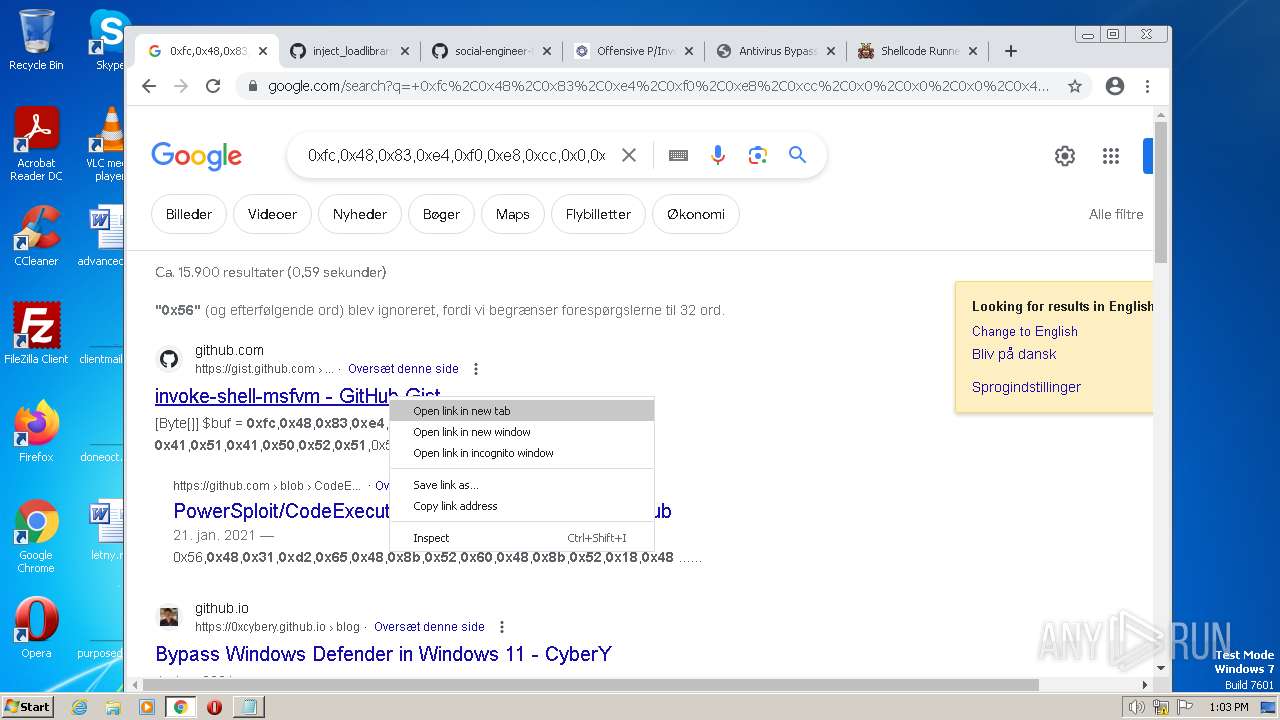Search by image with Google Lens icon

pyautogui.click(x=758, y=155)
